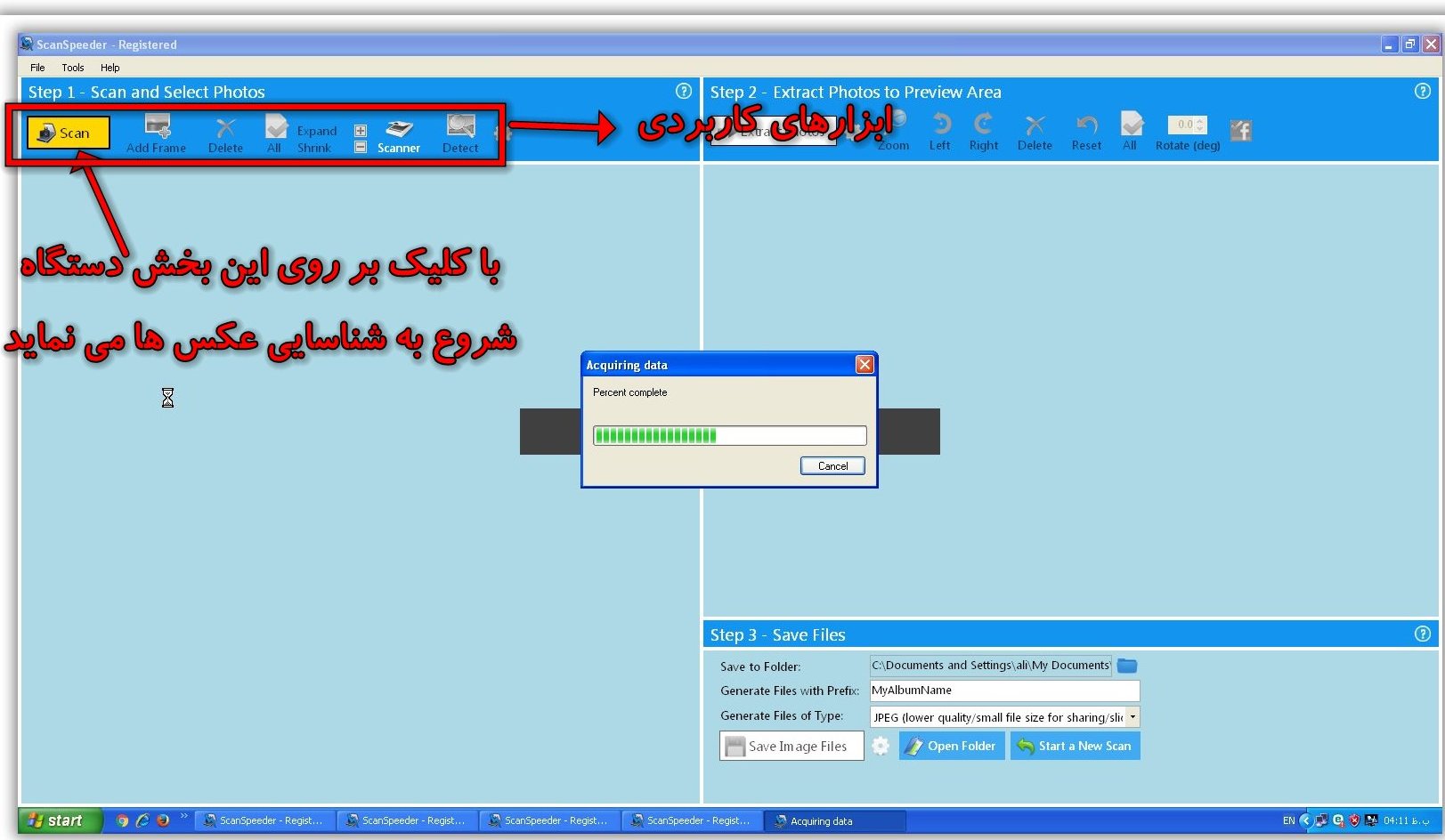This screenshot has width=1445, height=840.
Task: Adjust the Rotate (deg) spinner value
Action: tap(1199, 125)
